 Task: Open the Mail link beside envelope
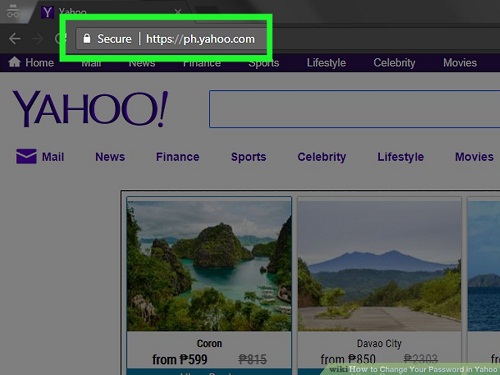point(53,157)
